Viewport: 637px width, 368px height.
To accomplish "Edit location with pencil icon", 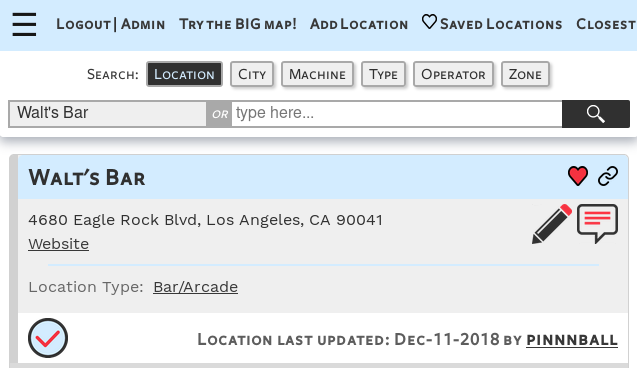I will pos(552,224).
